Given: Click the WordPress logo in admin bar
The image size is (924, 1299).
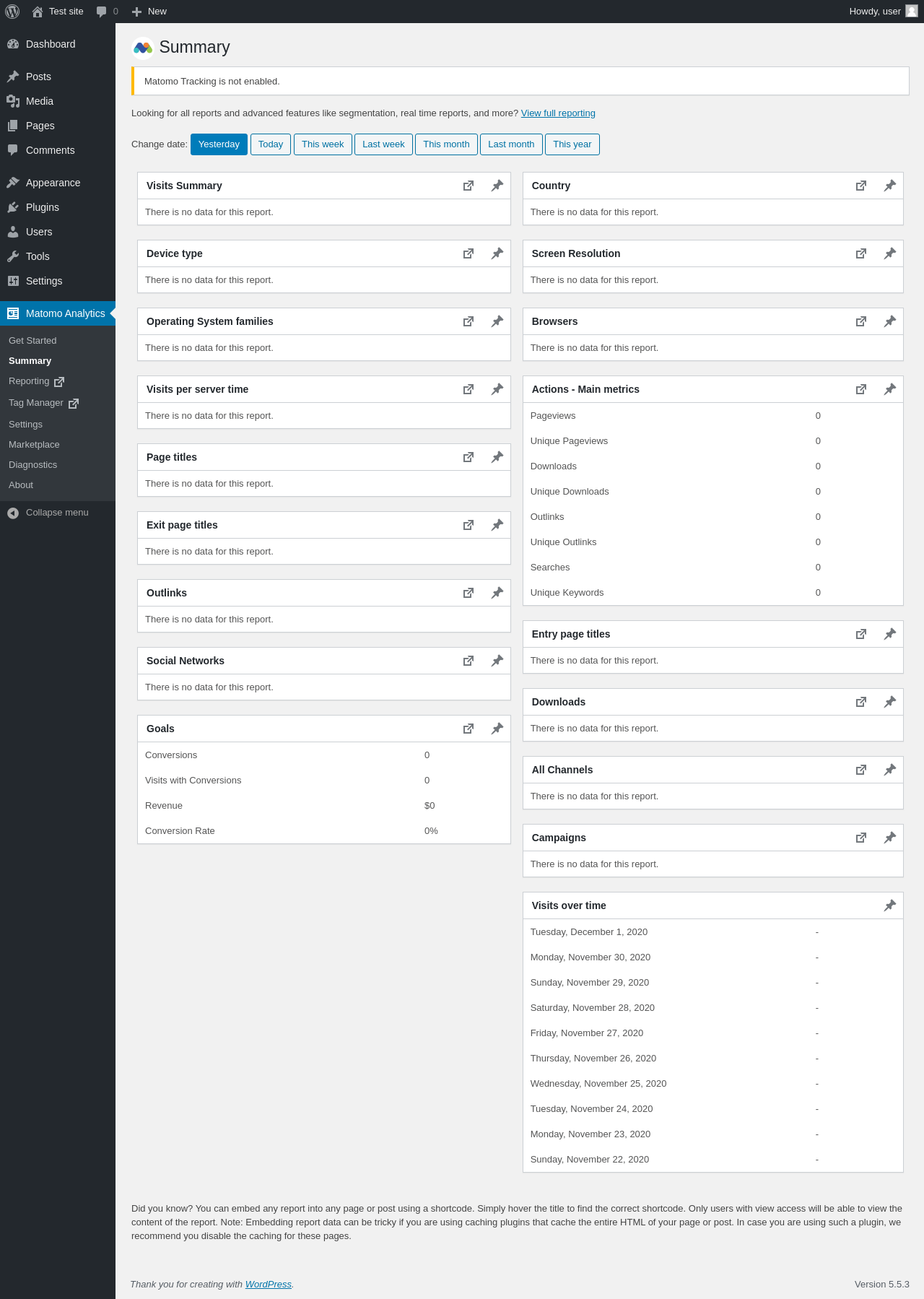Looking at the screenshot, I should coord(12,12).
